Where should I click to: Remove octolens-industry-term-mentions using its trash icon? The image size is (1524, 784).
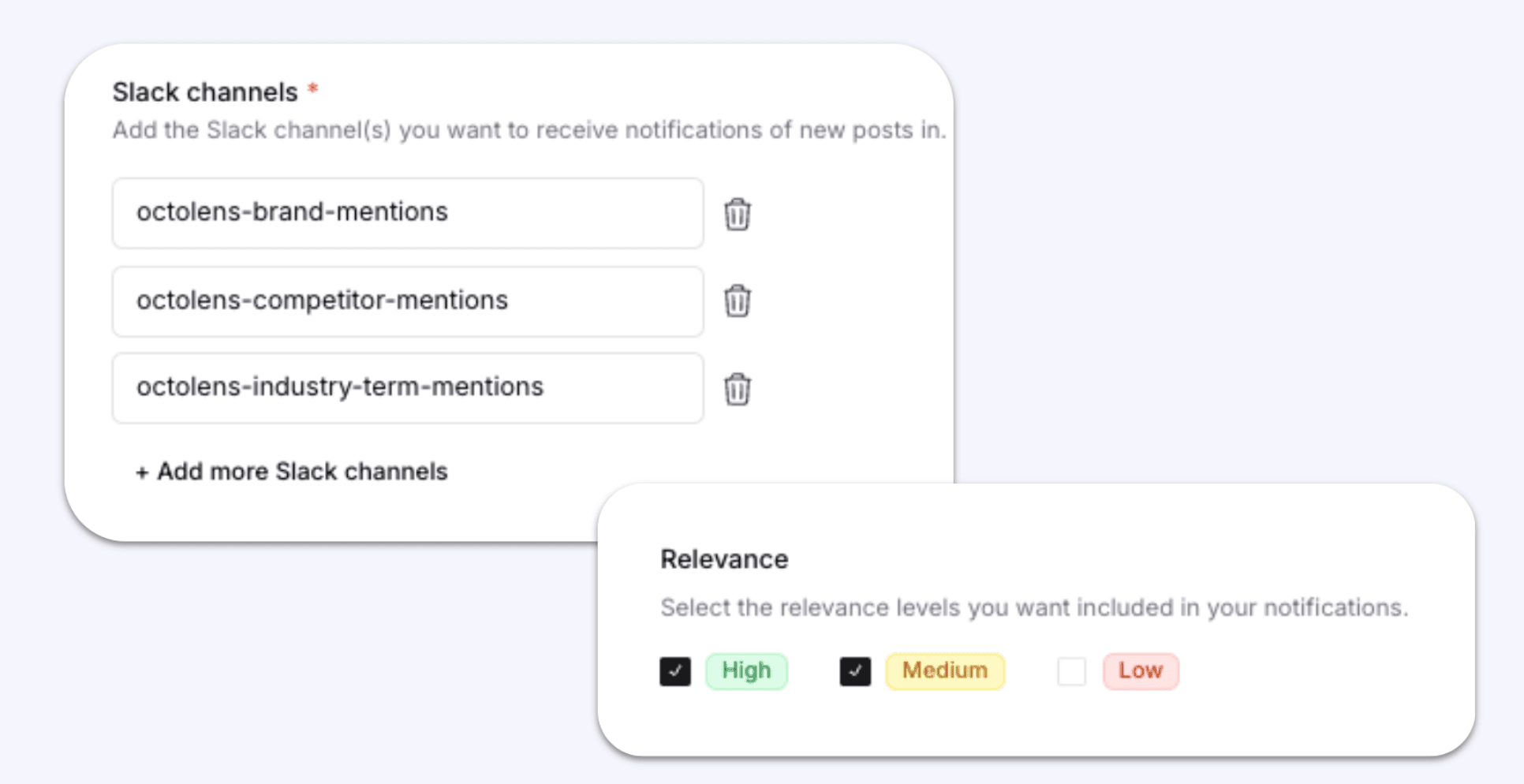[737, 388]
